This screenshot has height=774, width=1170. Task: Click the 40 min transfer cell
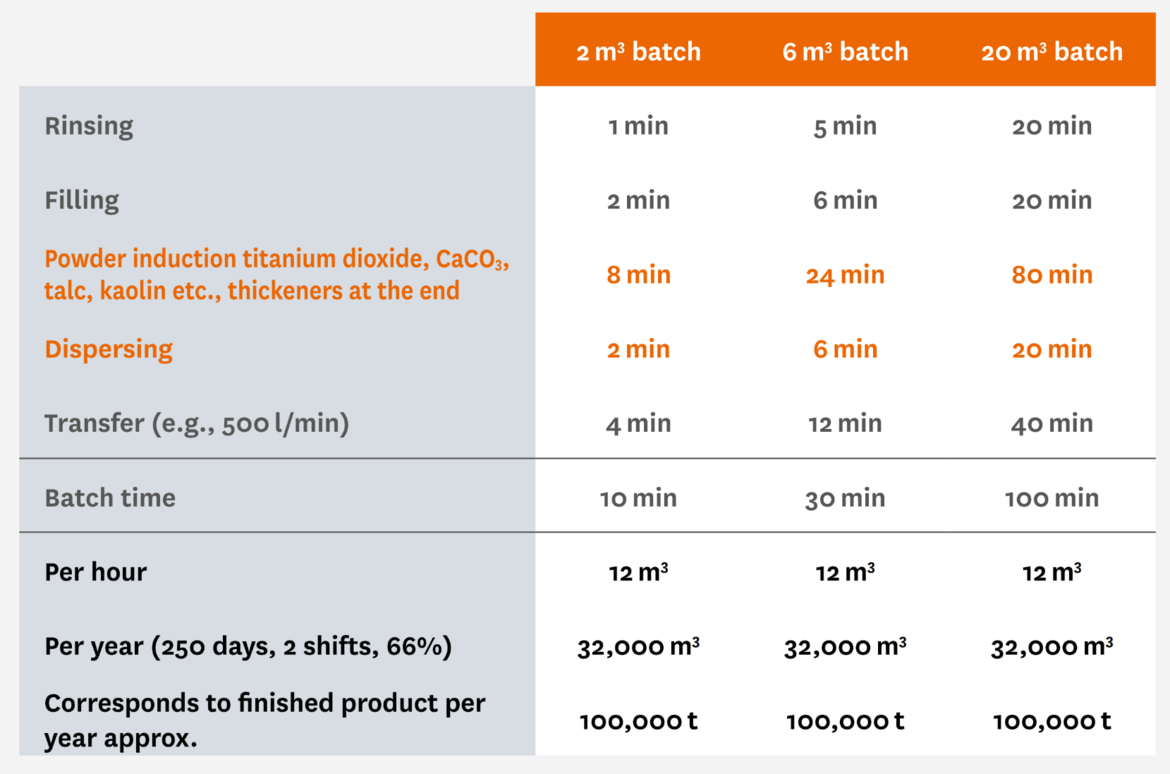coord(1051,423)
